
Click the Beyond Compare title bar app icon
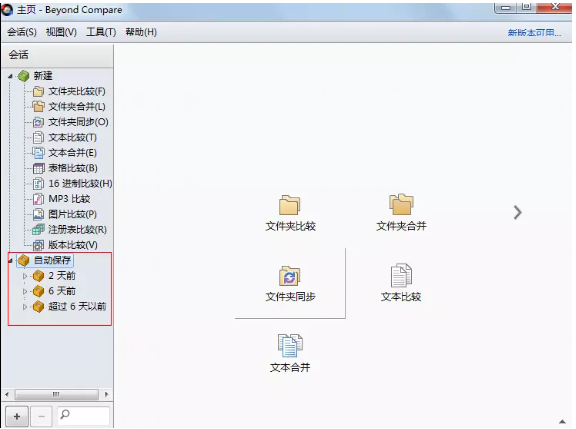pyautogui.click(x=7, y=10)
